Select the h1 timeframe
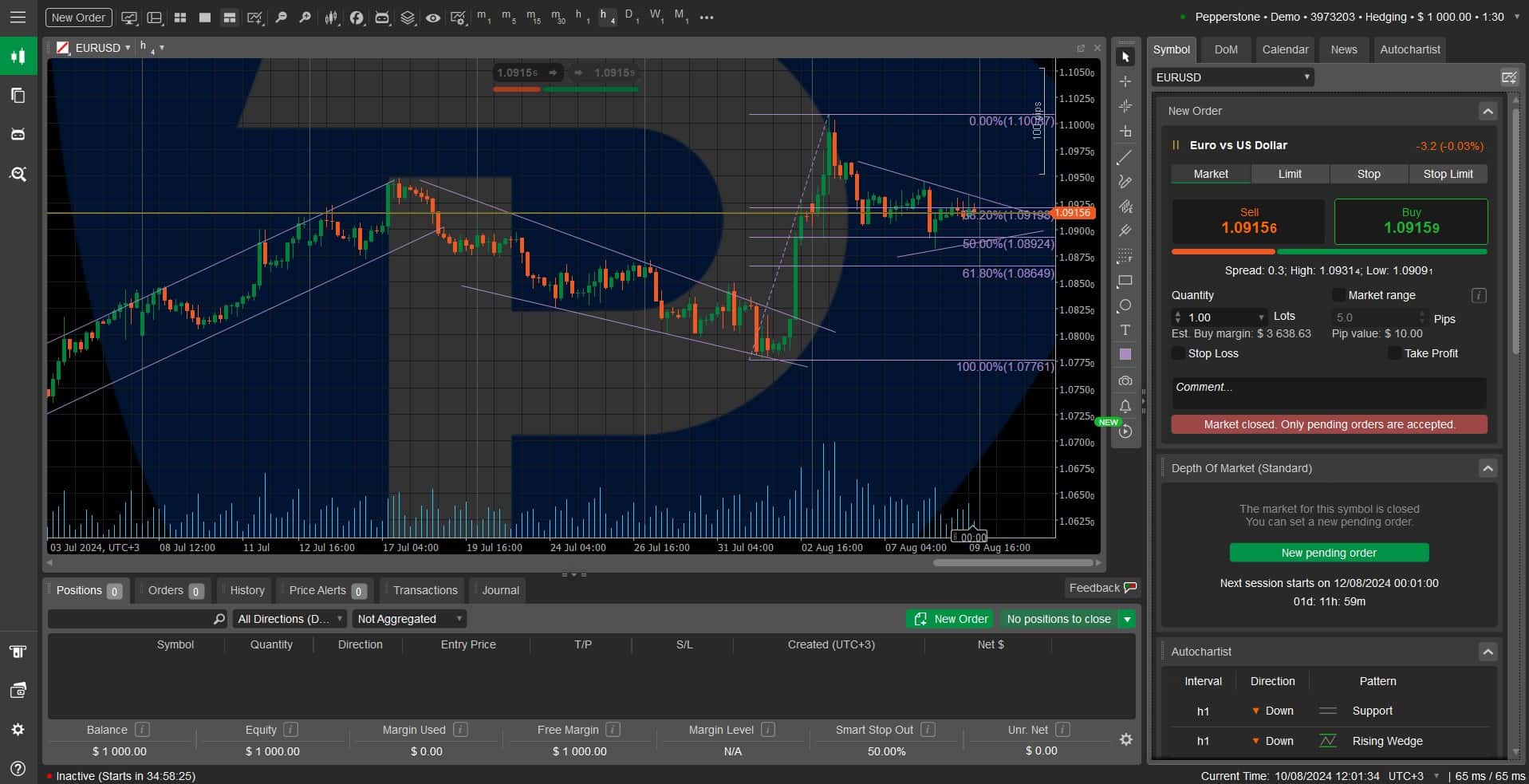This screenshot has height=784, width=1529. 582,17
